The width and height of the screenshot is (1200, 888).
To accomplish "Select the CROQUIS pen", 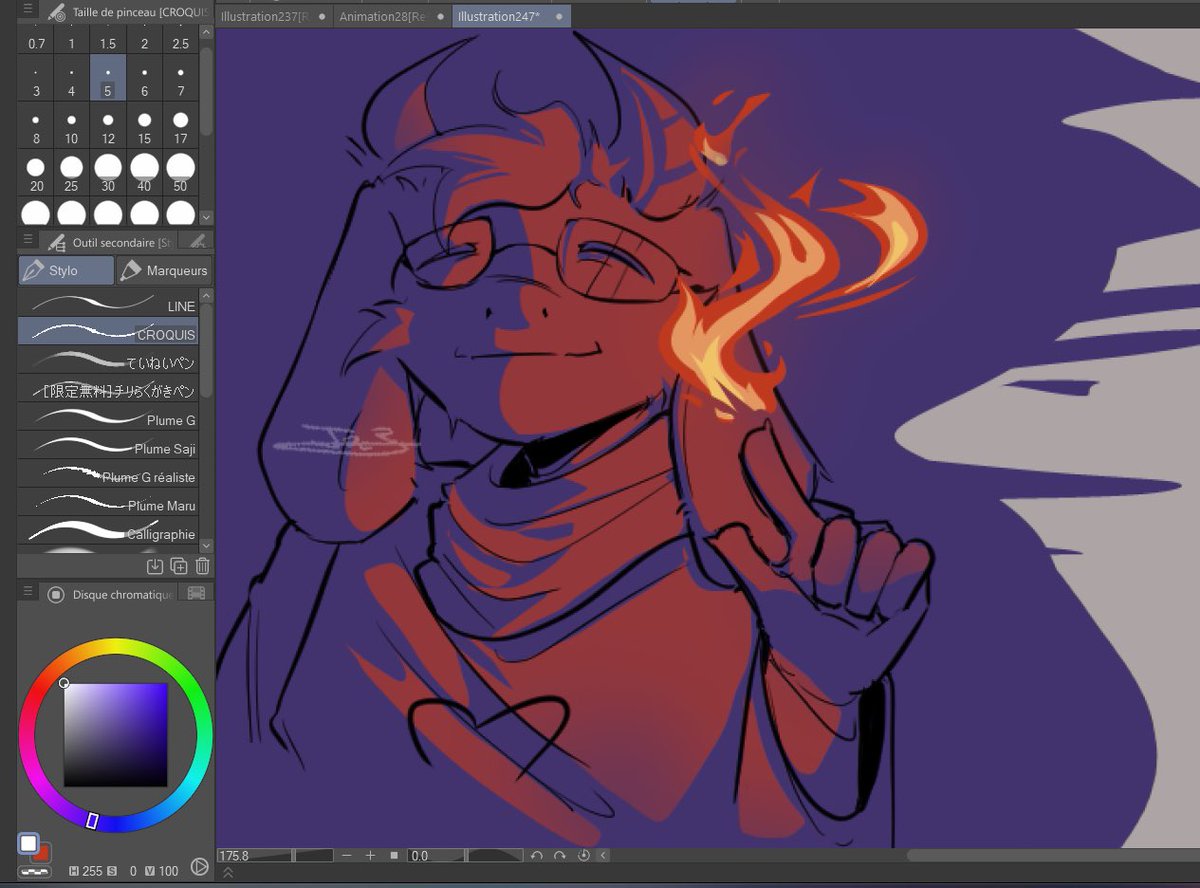I will click(108, 332).
